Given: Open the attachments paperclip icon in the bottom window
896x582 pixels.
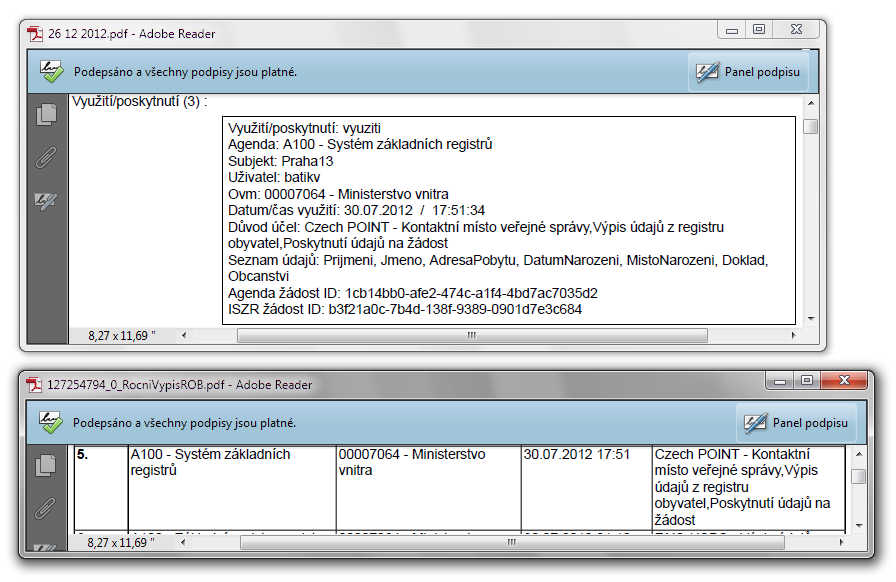Looking at the screenshot, I should coord(45,508).
